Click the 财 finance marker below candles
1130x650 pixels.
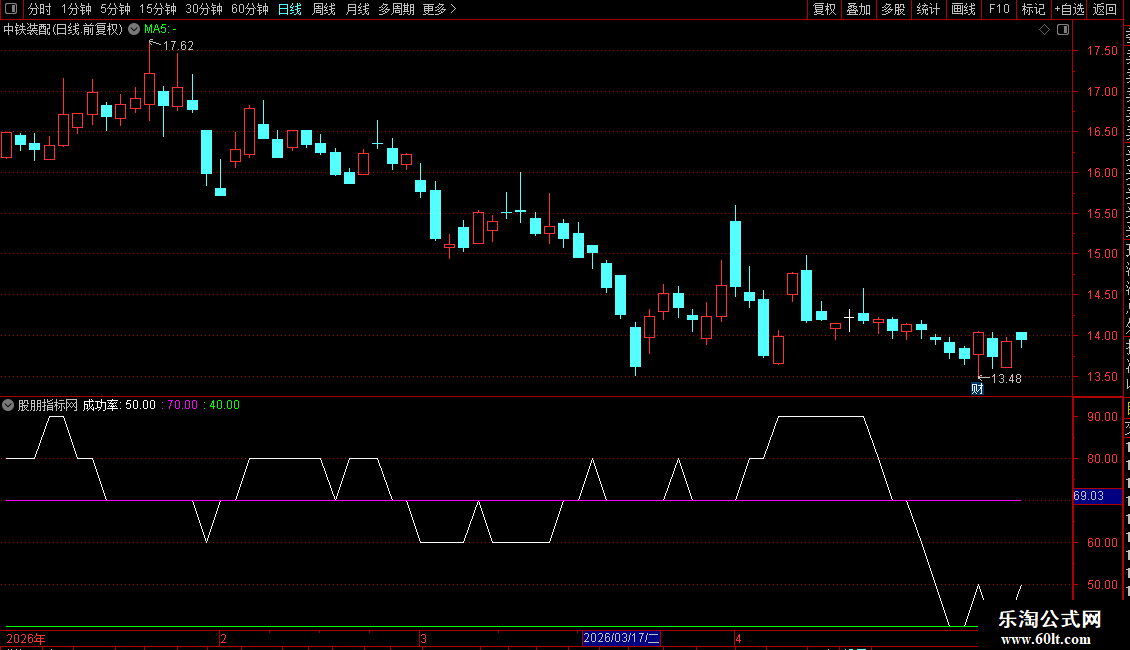[x=977, y=389]
